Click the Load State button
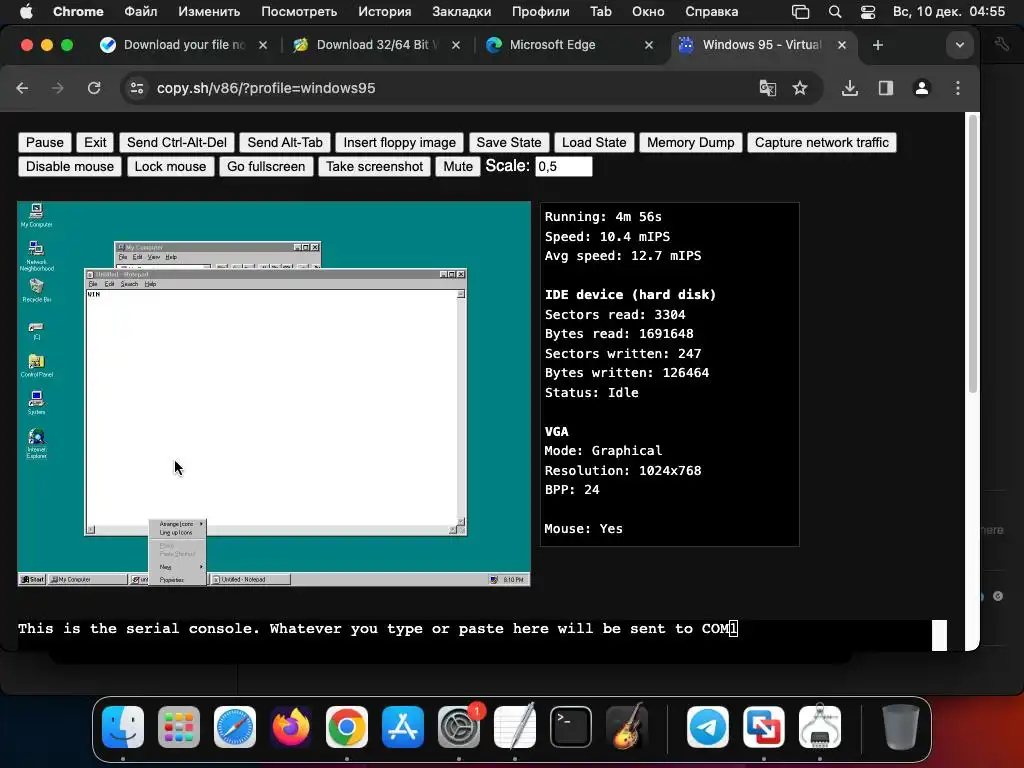This screenshot has width=1024, height=768. (x=594, y=142)
